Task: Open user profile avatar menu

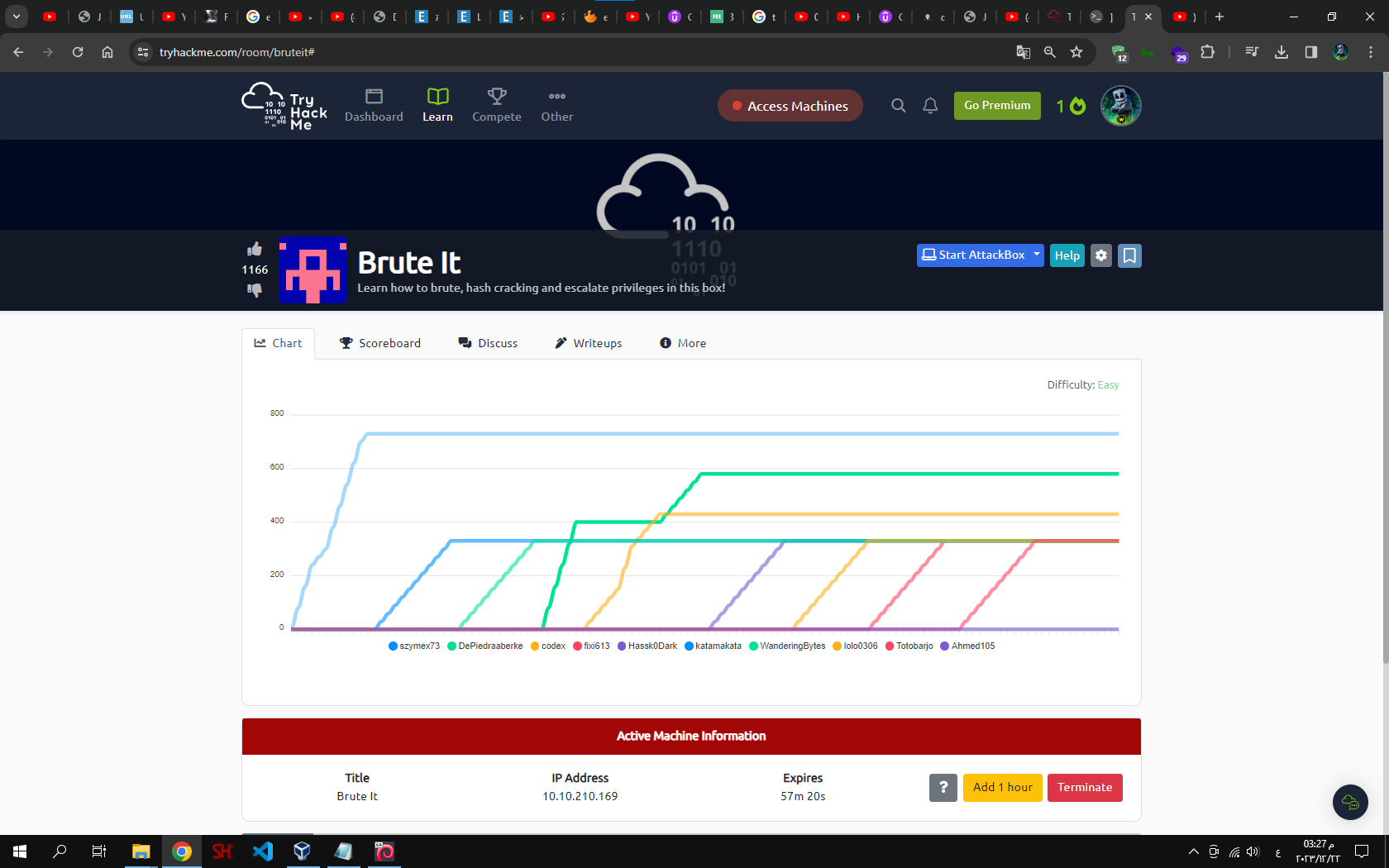Action: tap(1120, 106)
